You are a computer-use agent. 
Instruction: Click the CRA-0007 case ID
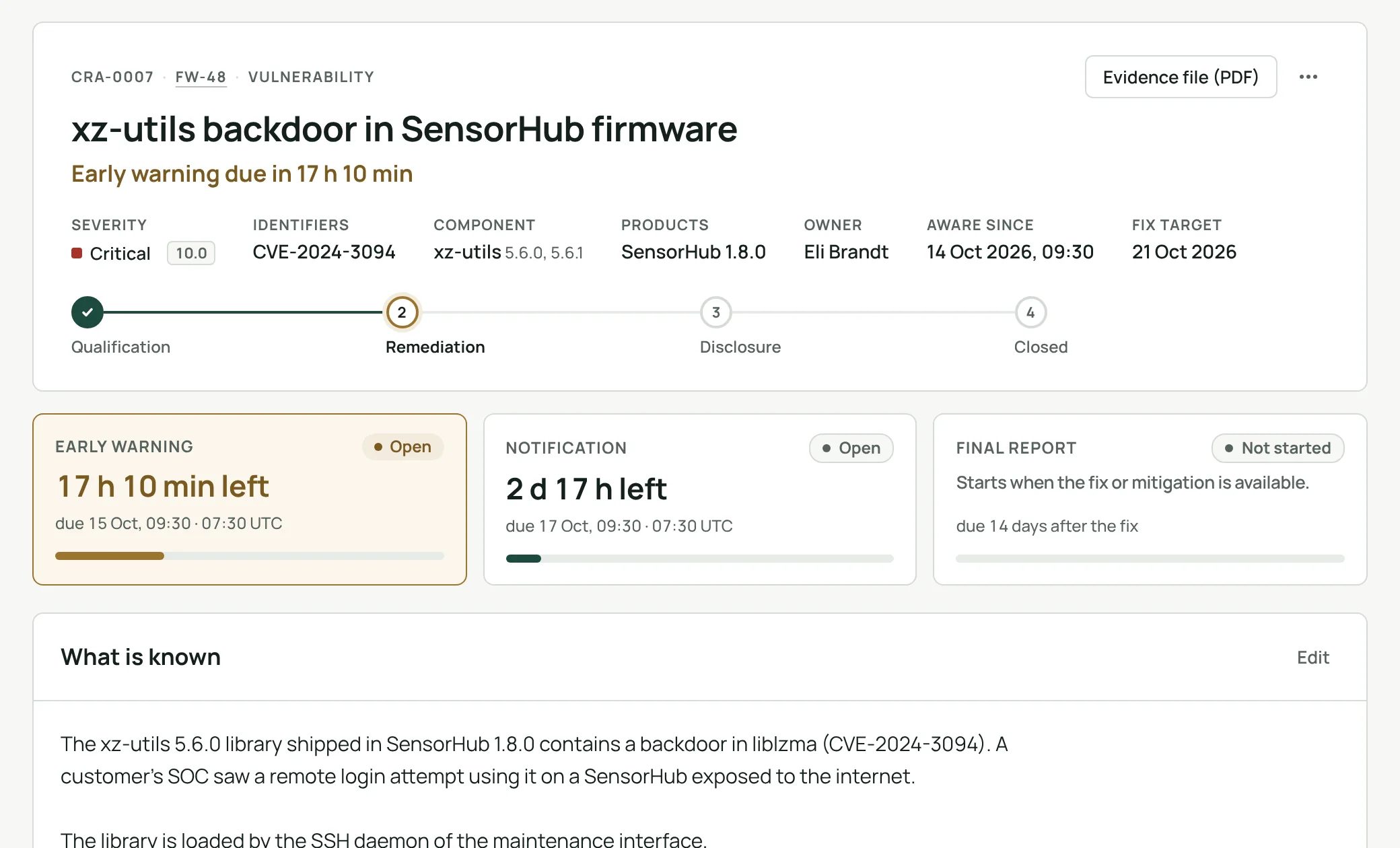(x=112, y=77)
